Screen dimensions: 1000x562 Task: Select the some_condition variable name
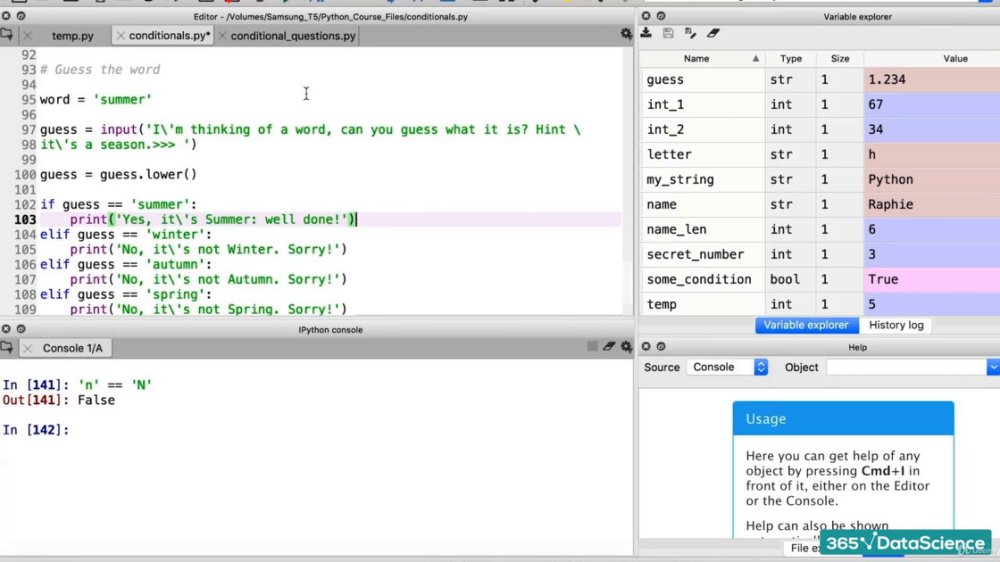699,279
